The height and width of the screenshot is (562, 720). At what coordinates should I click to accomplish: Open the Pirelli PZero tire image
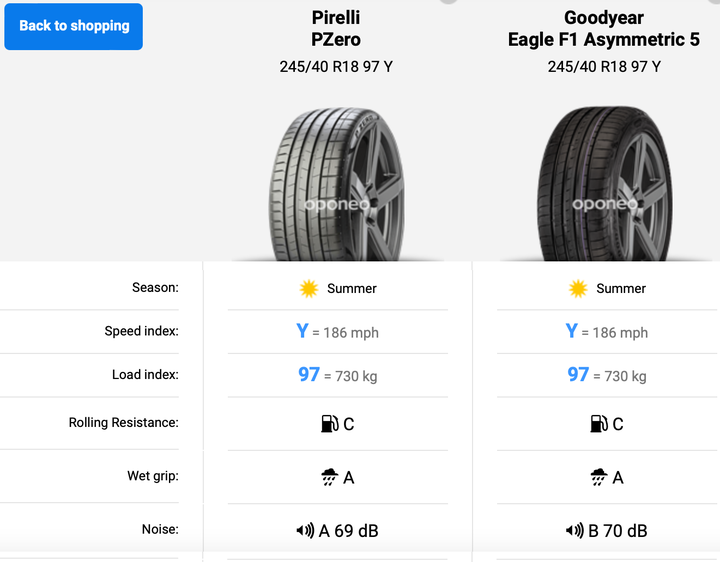(x=337, y=184)
